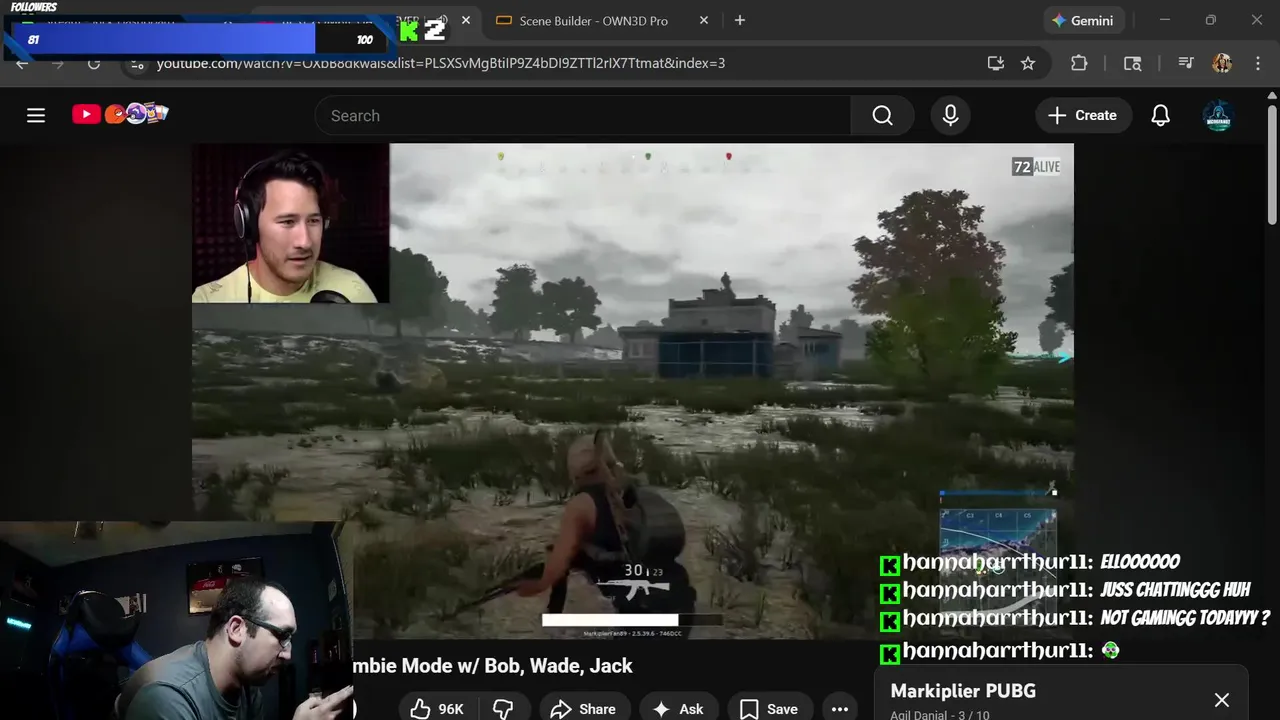Viewport: 1280px width, 720px height.
Task: Click the address bar URL
Action: [440, 63]
